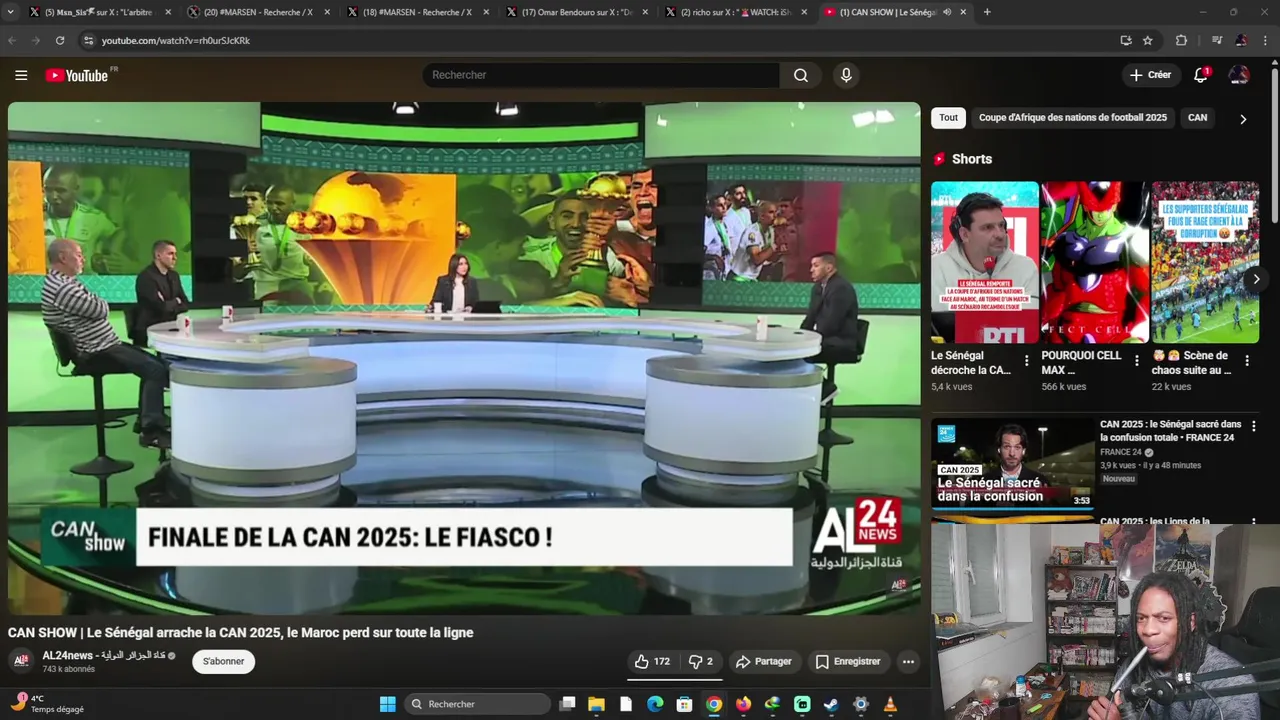
Task: Open Windows Settings gear on the taskbar
Action: pyautogui.click(x=860, y=704)
